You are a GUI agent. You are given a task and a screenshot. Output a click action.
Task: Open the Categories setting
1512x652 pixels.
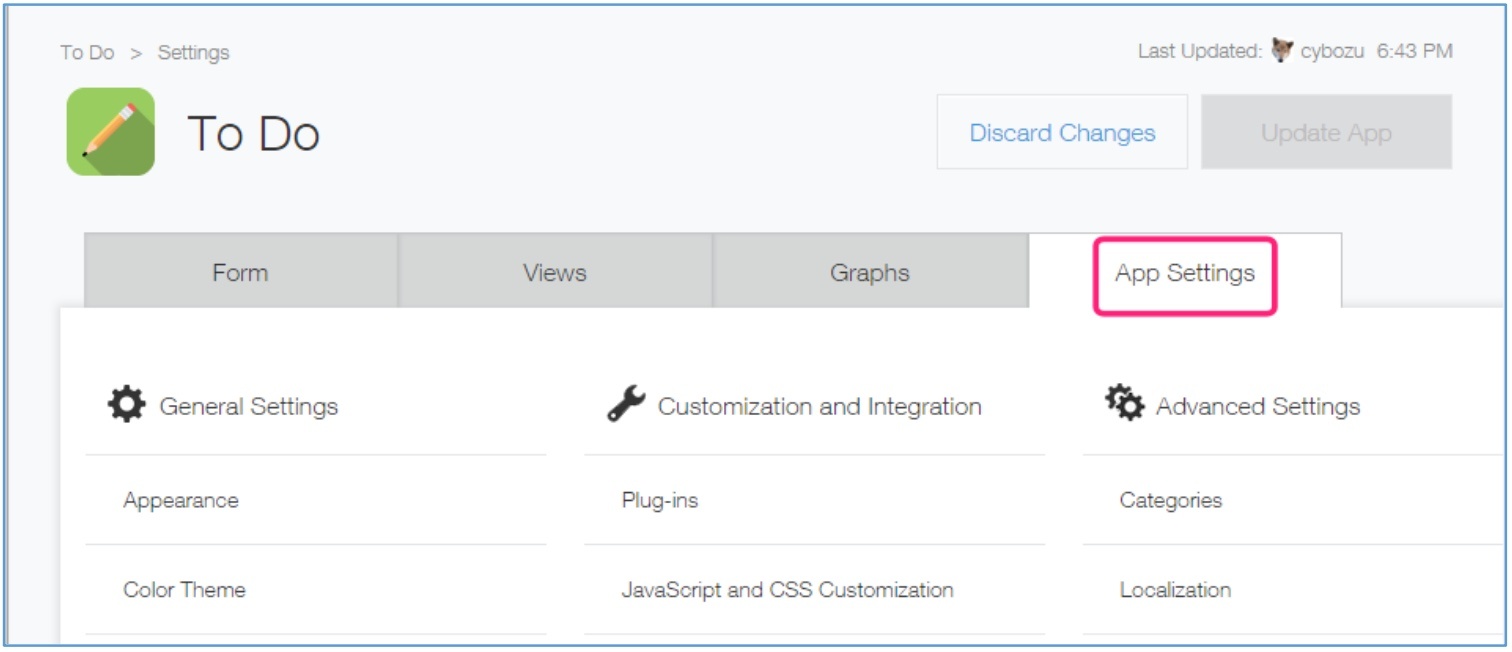1170,500
